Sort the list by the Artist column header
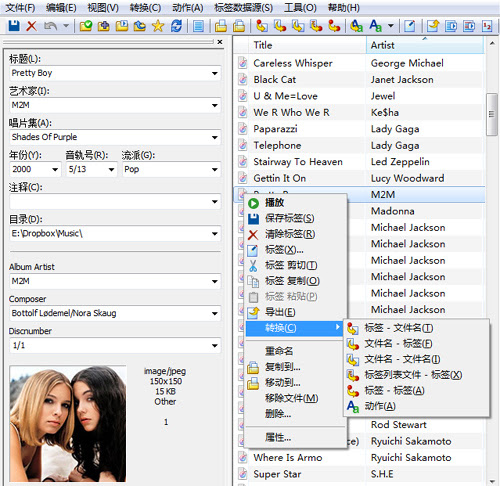 point(425,45)
